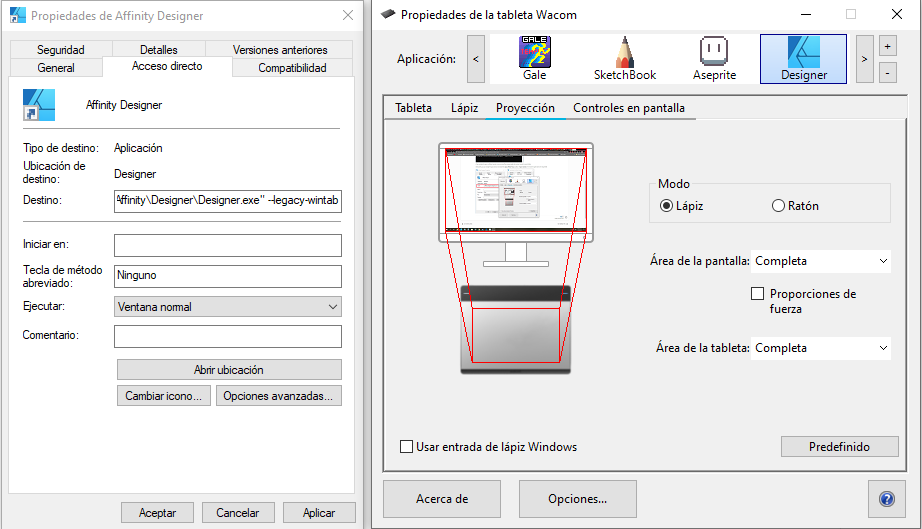Image resolution: width=922 pixels, height=529 pixels.
Task: Click Cambiar icono button
Action: point(163,396)
